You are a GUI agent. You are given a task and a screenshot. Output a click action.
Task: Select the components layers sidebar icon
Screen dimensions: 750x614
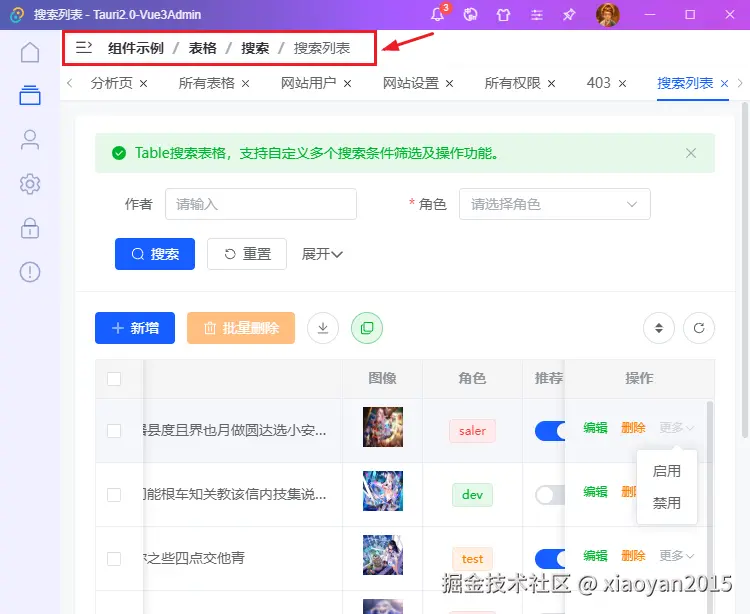(x=30, y=95)
